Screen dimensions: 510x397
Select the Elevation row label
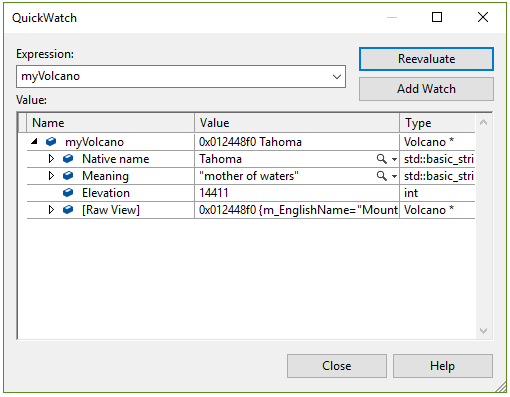106,193
